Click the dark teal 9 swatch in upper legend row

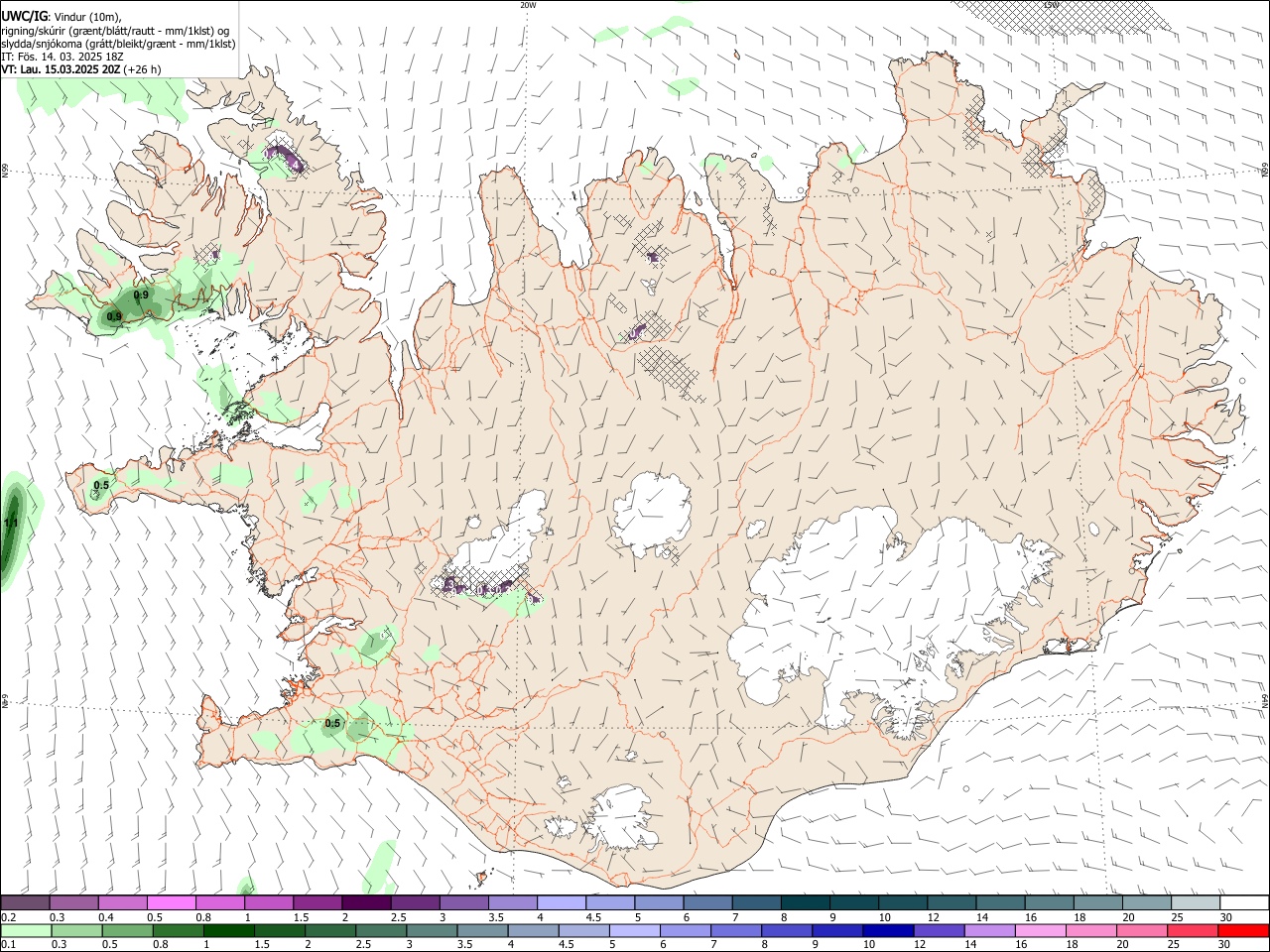[x=854, y=903]
